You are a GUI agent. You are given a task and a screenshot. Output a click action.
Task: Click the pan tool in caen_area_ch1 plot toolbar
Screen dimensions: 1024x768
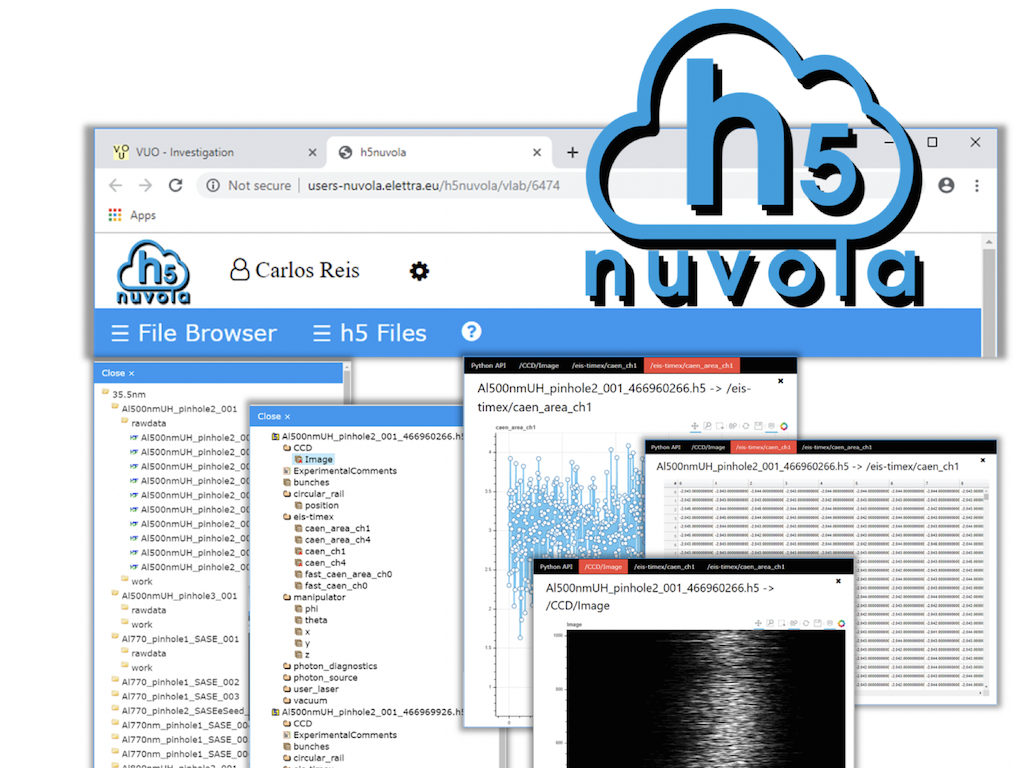click(694, 425)
